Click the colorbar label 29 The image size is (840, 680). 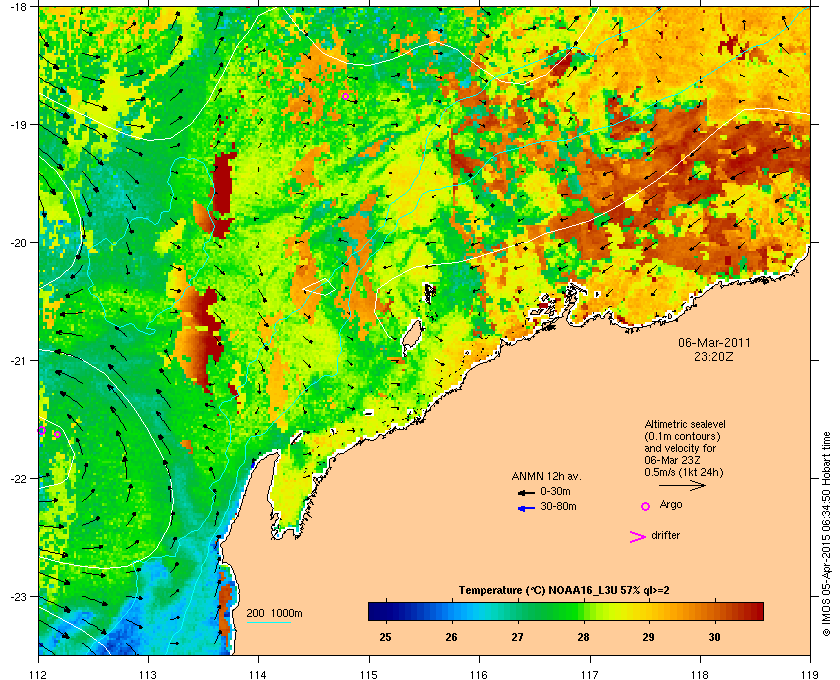pyautogui.click(x=648, y=637)
